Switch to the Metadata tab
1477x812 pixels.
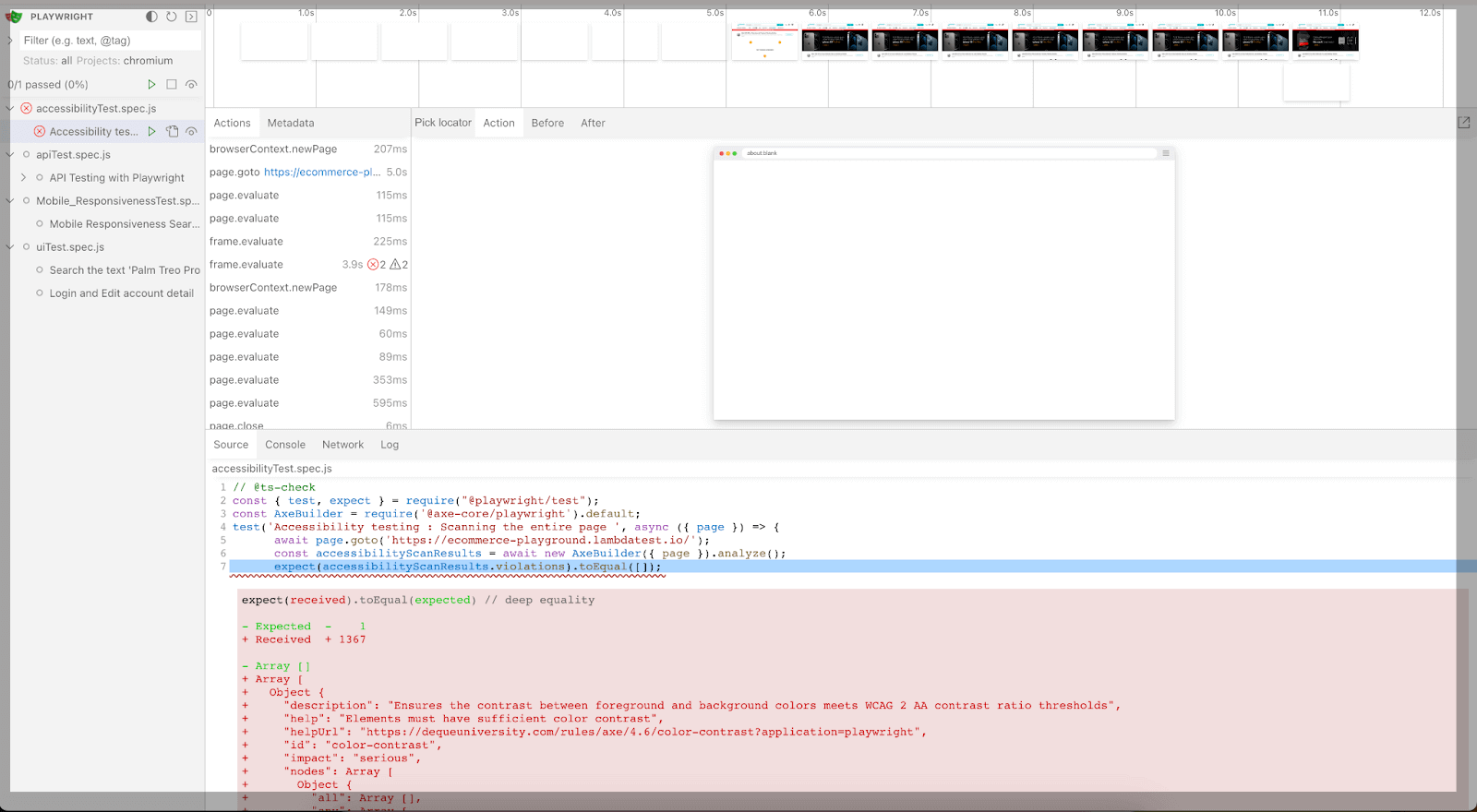pos(291,123)
